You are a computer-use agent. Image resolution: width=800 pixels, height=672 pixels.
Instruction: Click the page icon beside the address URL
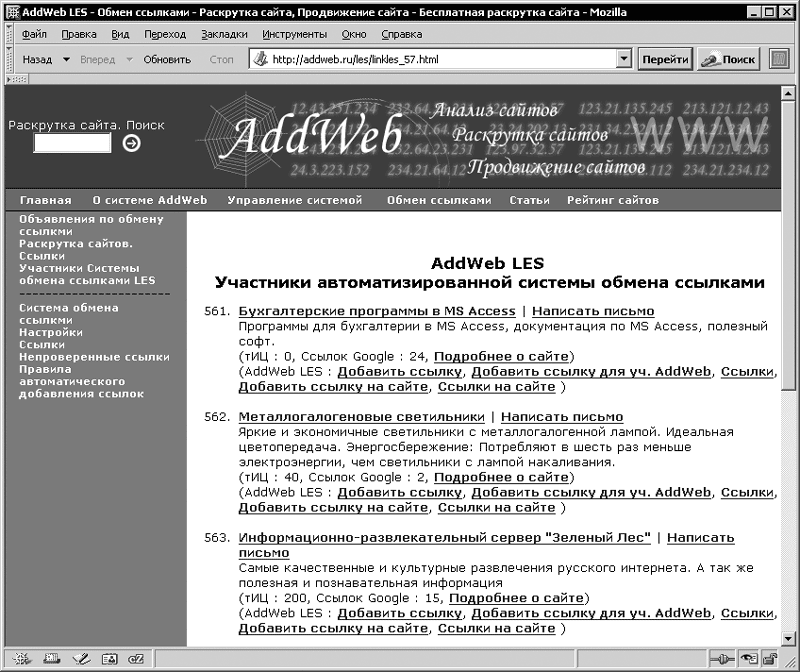point(261,59)
